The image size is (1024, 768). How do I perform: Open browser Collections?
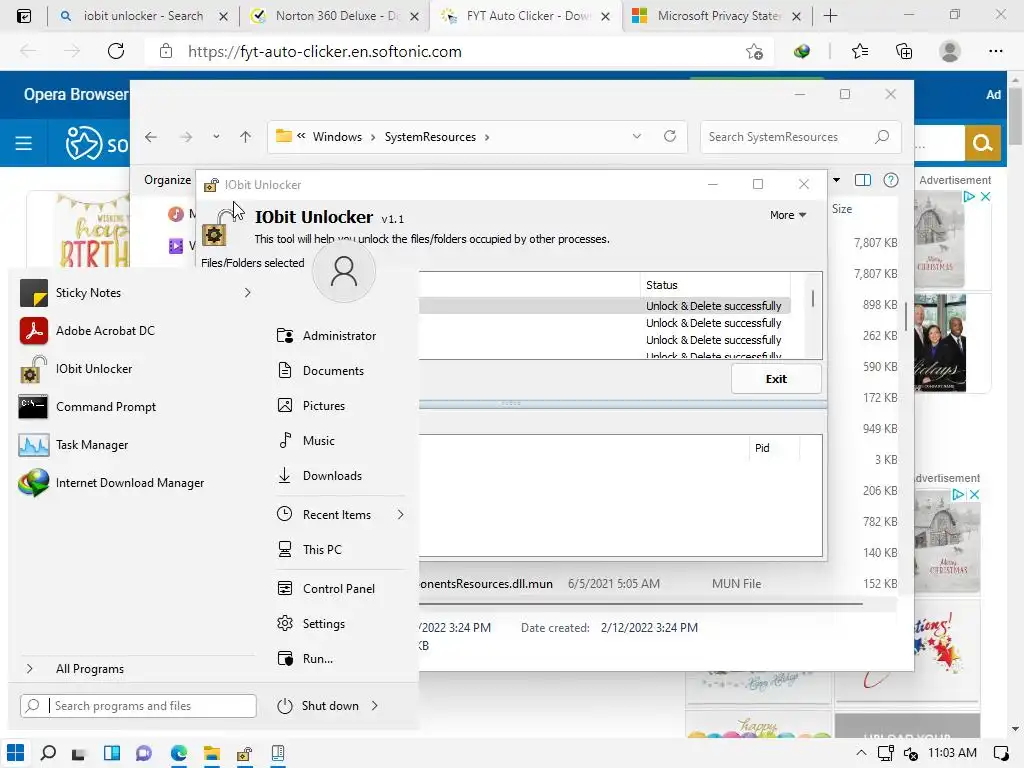[x=904, y=51]
